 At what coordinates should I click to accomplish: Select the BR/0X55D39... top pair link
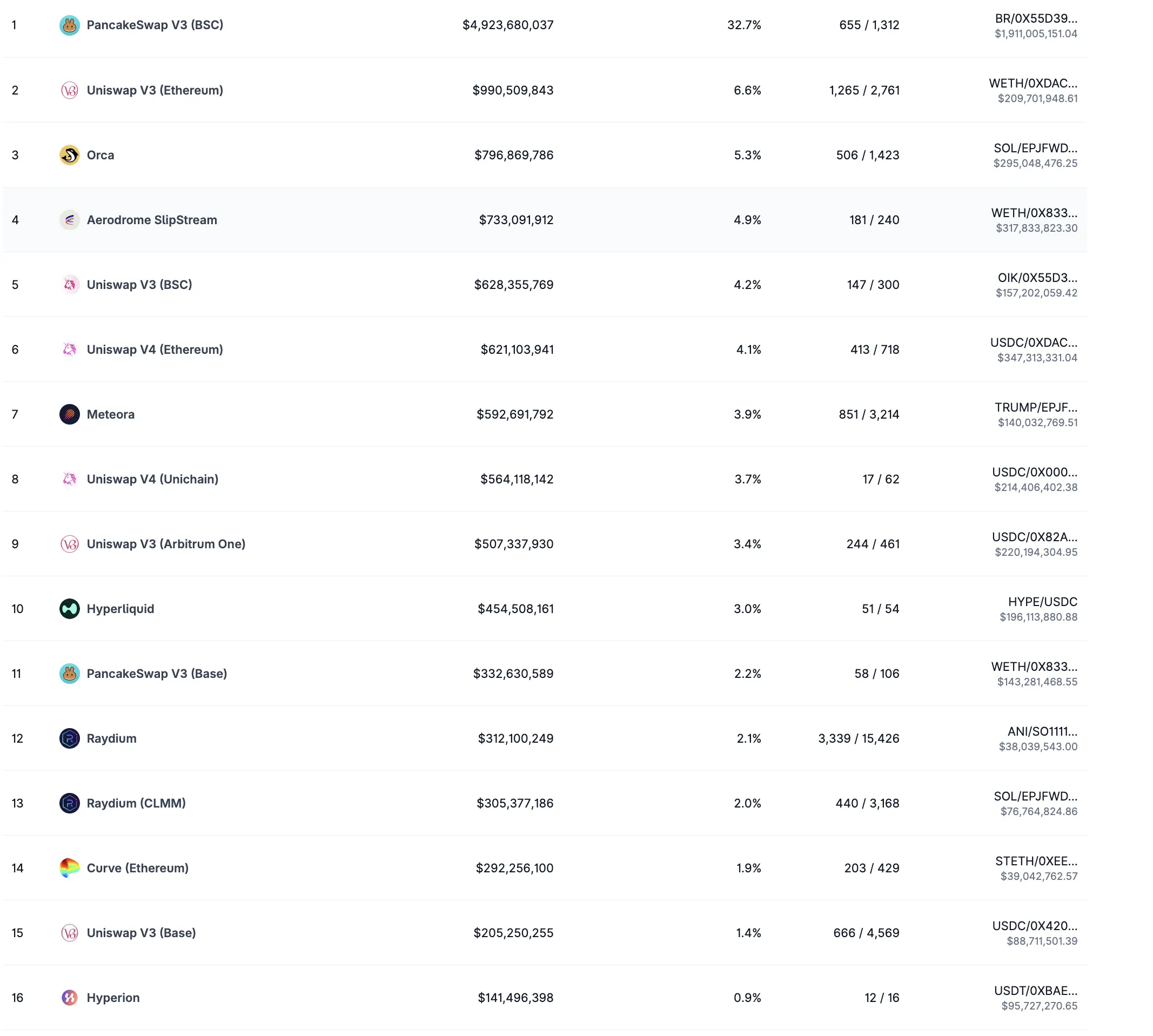(x=1036, y=18)
